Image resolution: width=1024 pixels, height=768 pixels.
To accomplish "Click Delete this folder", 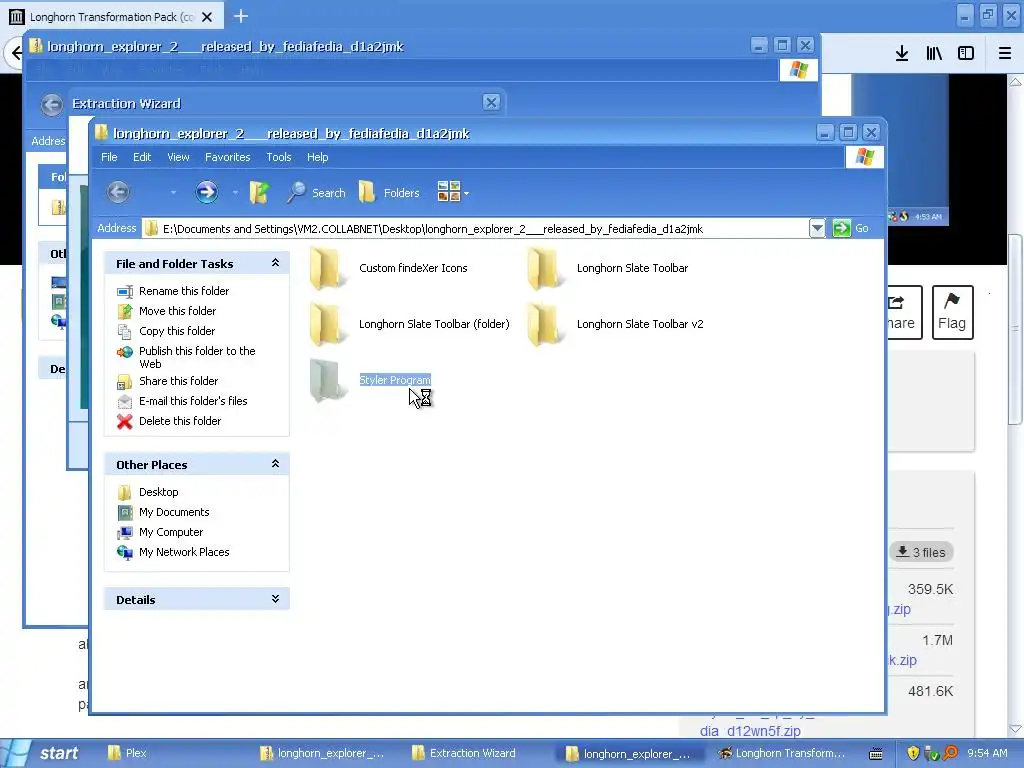I will tap(180, 421).
